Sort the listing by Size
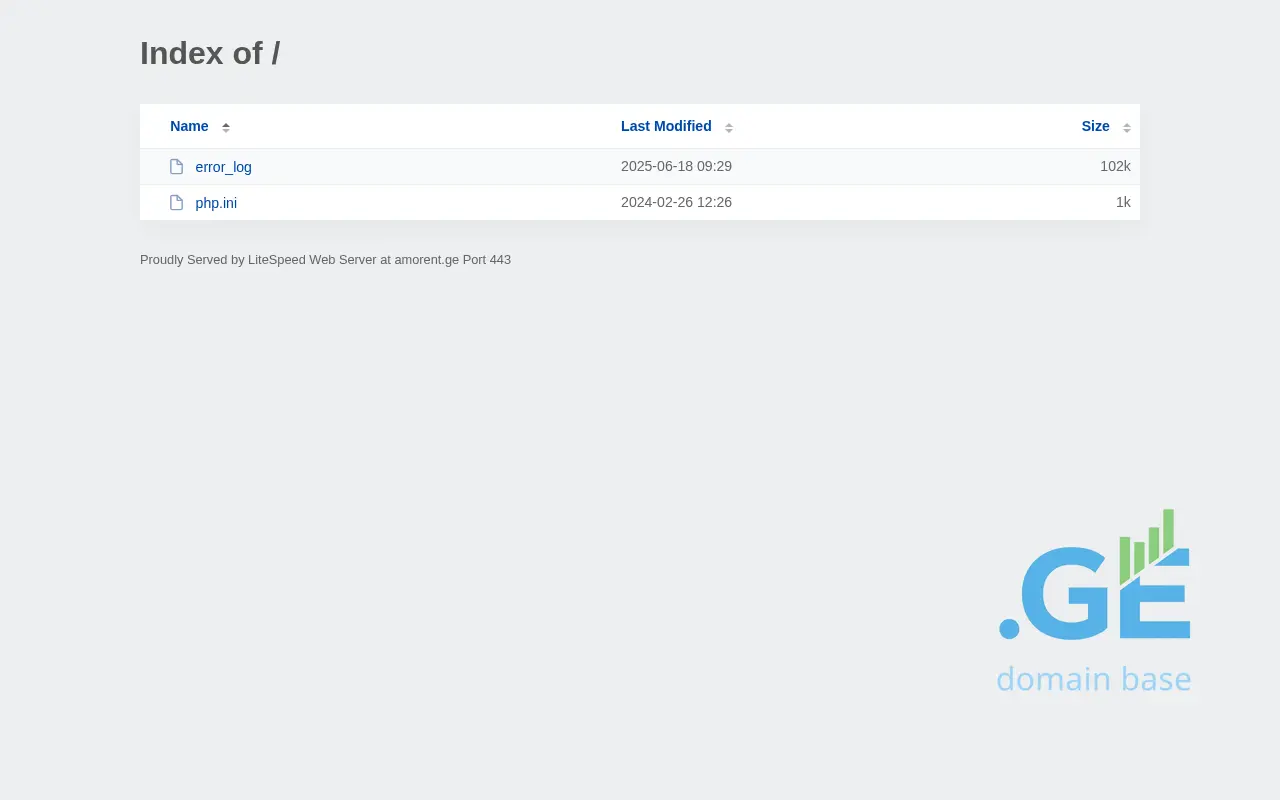This screenshot has height=800, width=1280. (1095, 126)
